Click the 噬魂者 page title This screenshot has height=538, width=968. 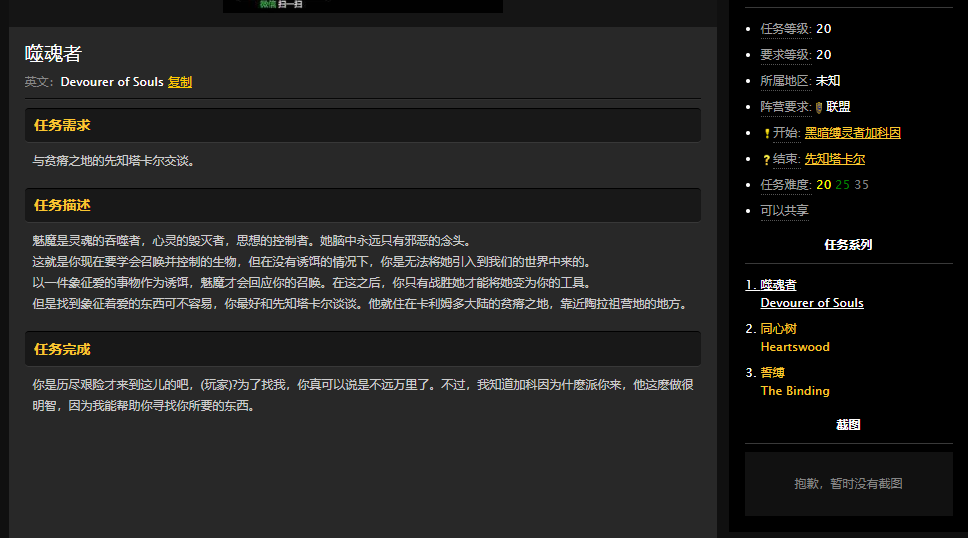click(x=53, y=54)
